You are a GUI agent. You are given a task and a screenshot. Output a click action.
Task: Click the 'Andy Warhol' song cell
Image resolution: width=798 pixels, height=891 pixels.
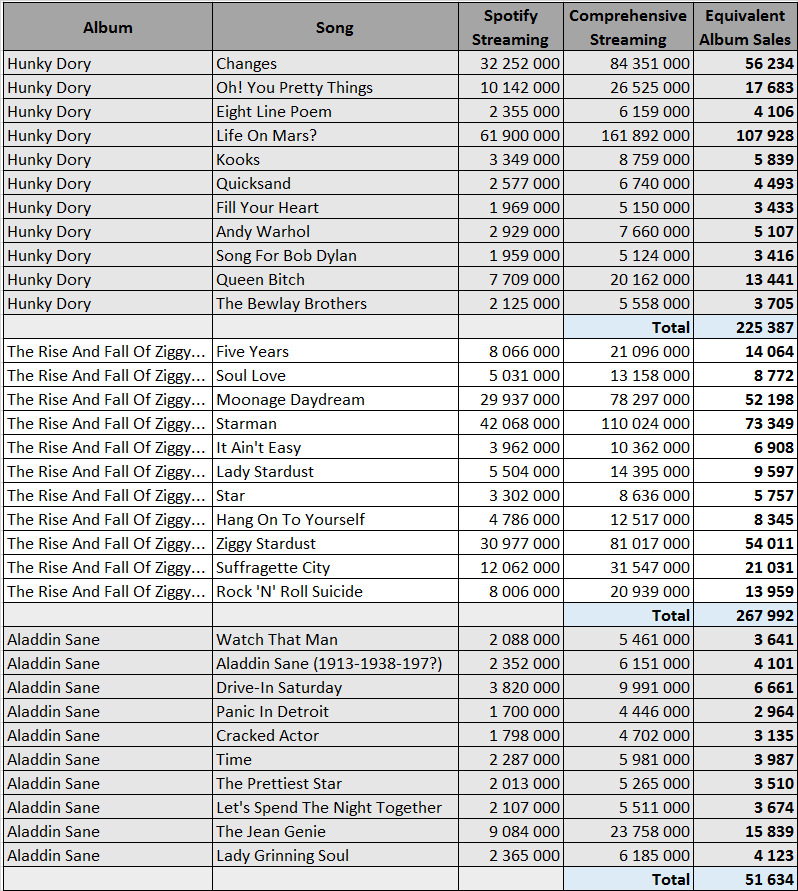click(335, 231)
